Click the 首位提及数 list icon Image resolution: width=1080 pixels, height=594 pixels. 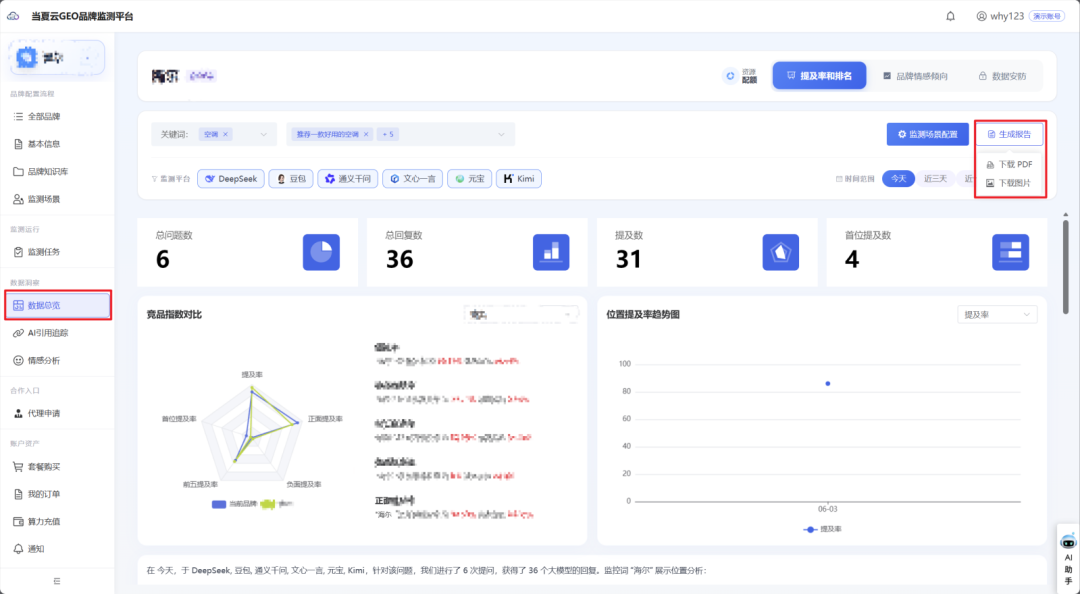pyautogui.click(x=1010, y=252)
